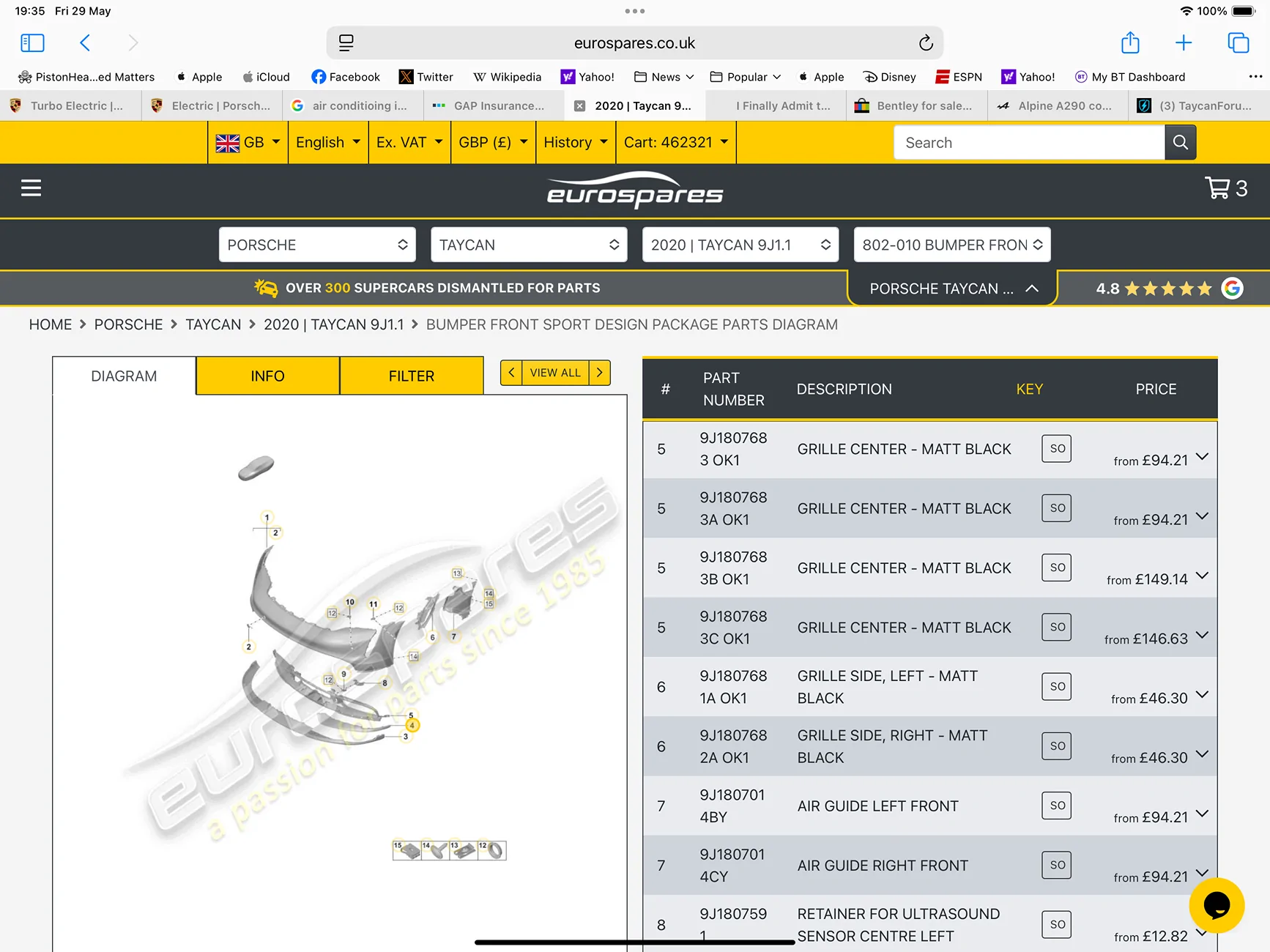Toggle the Safari sidebar icon
The image size is (1270, 952).
[32, 43]
